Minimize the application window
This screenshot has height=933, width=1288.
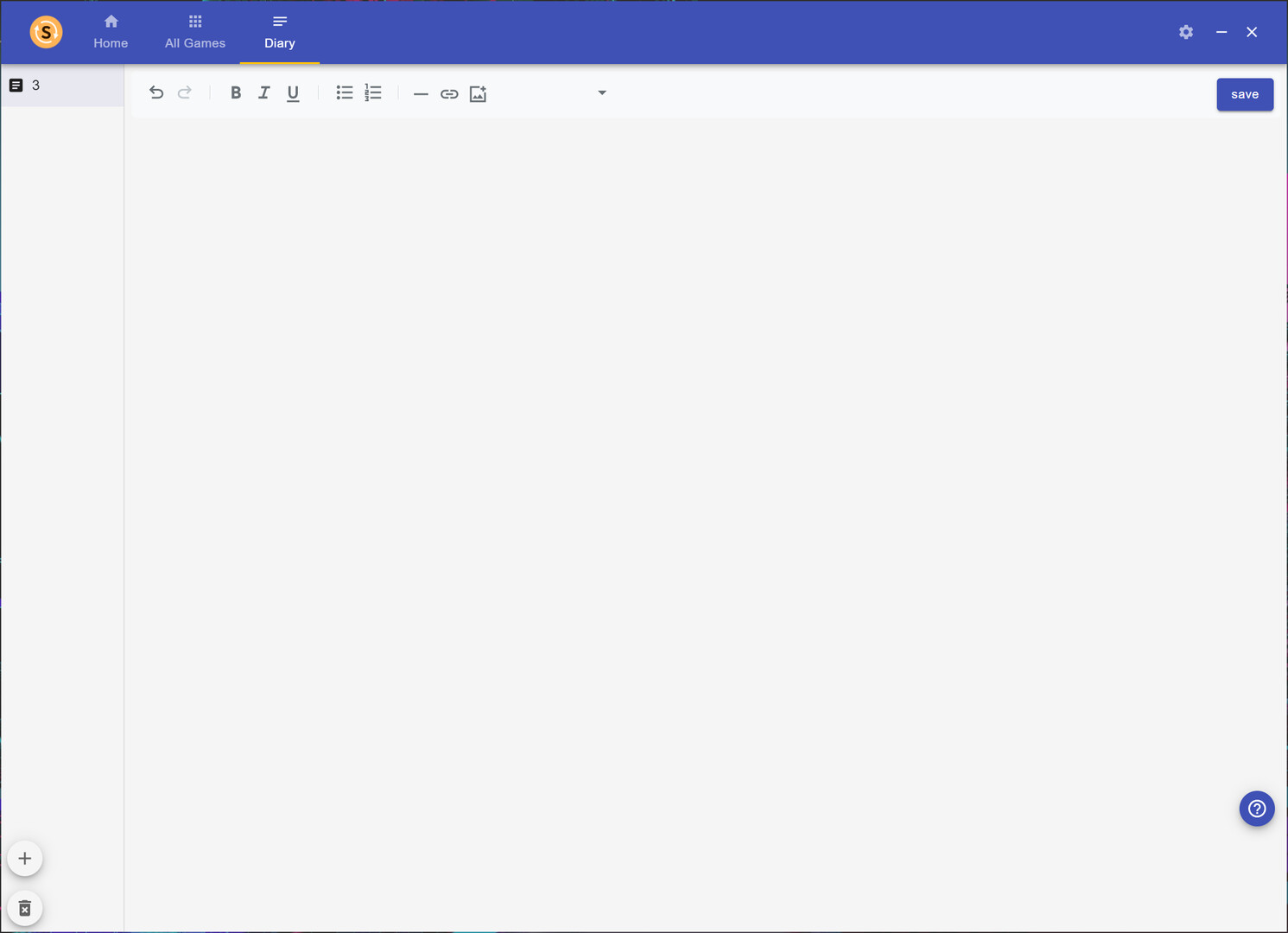(x=1221, y=32)
